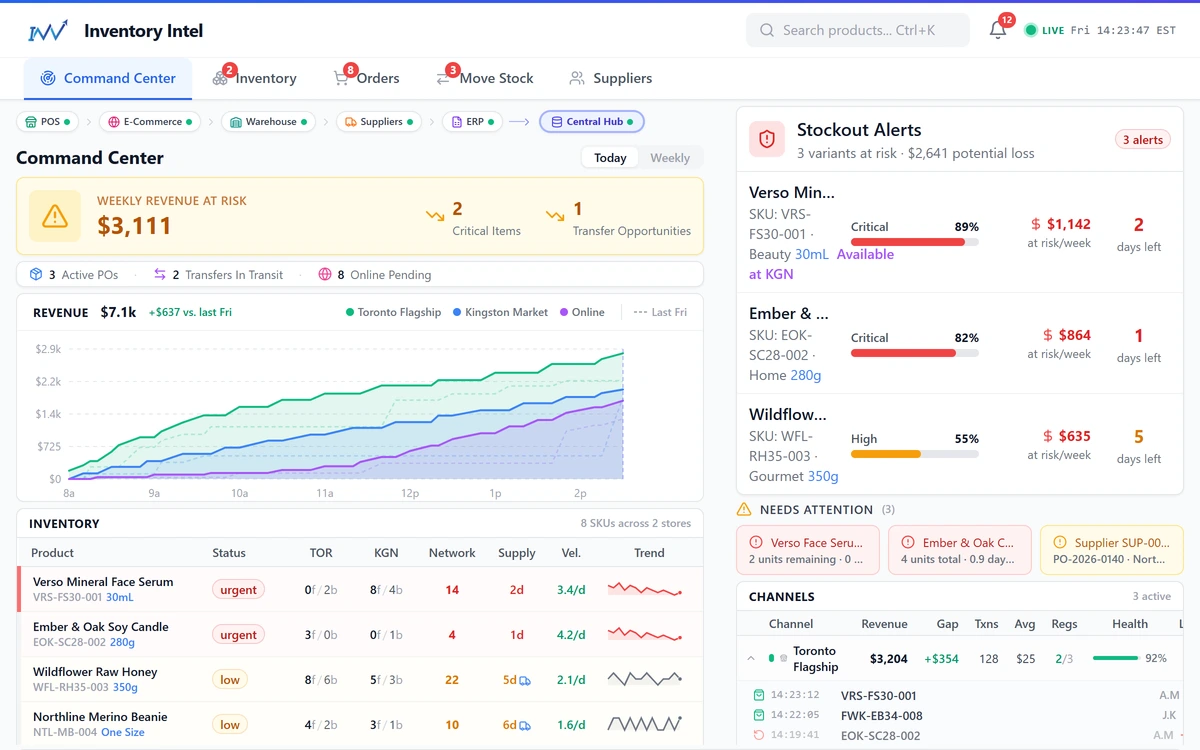Click the Suppliers pipeline chip
The image size is (1200, 750).
click(379, 122)
